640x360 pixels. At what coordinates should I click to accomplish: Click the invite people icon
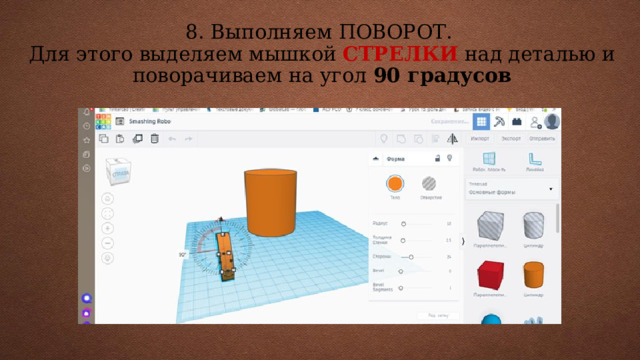[535, 122]
